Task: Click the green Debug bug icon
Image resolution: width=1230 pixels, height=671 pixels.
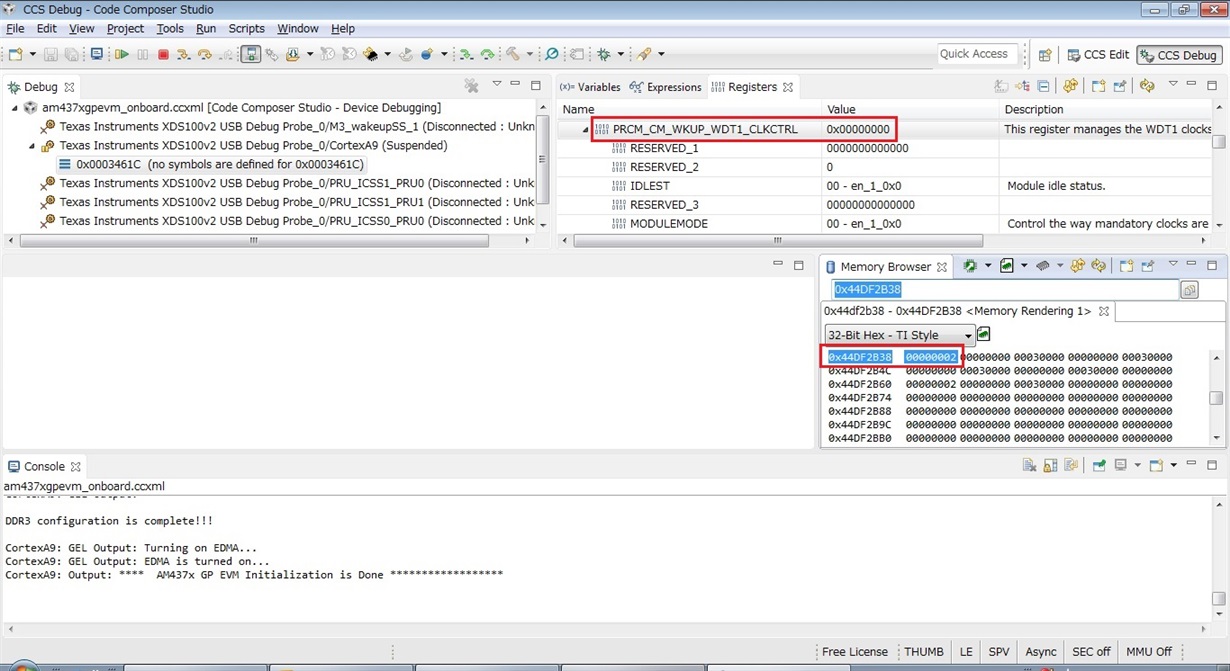Action: click(603, 54)
